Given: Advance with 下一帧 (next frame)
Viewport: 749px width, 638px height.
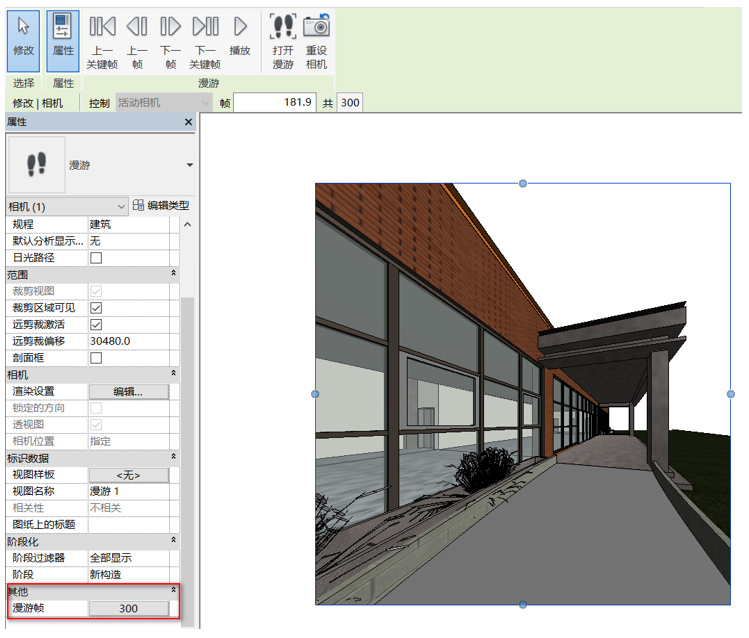Looking at the screenshot, I should pos(171,36).
